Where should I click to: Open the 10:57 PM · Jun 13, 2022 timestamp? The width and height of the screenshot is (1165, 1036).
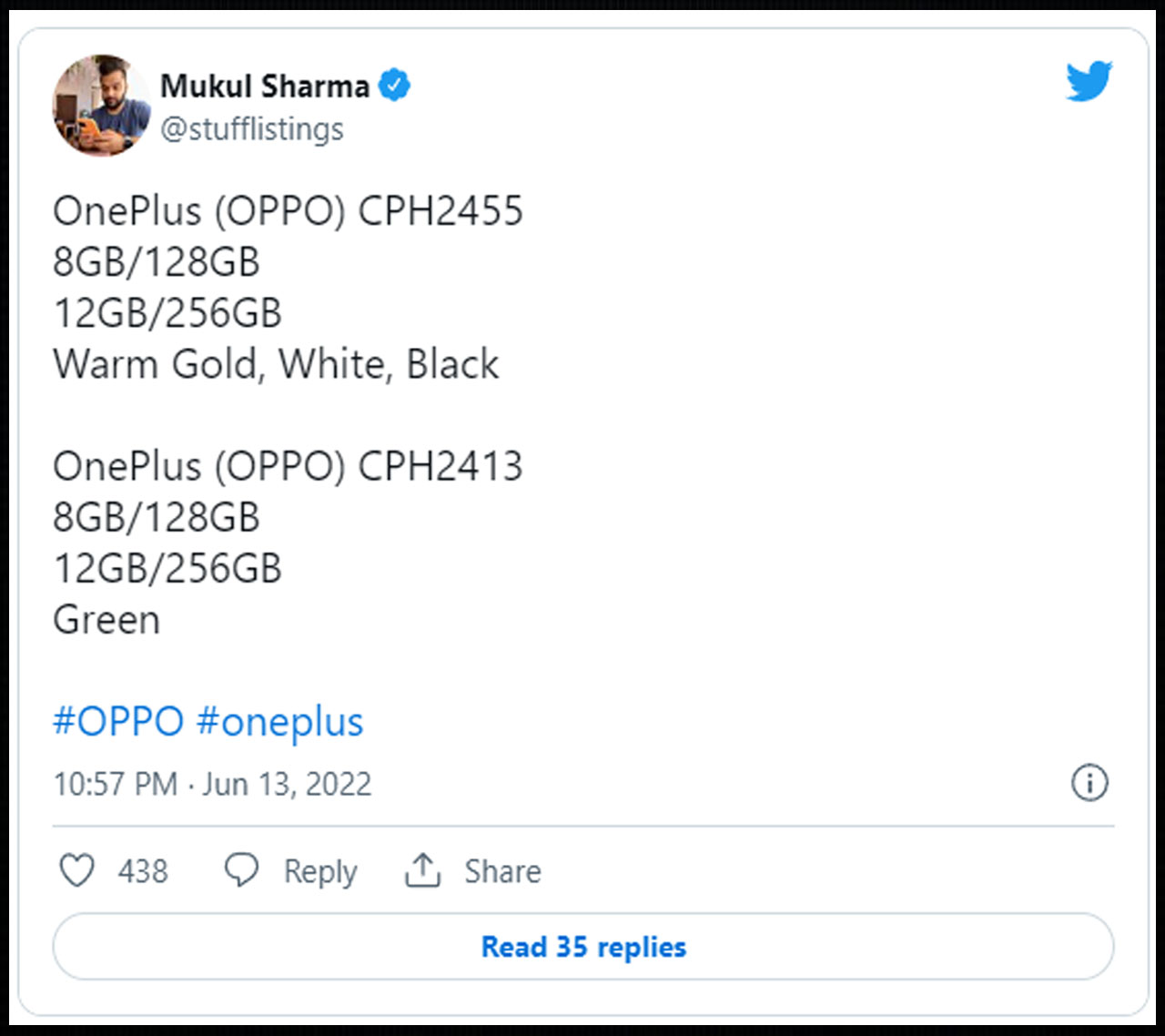(x=212, y=784)
